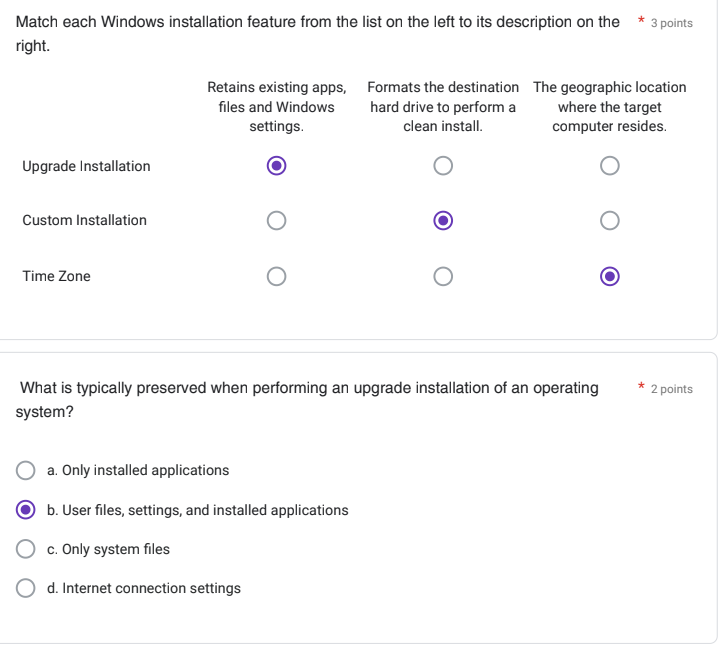Viewport: 724px width, 648px height.
Task: Select 'Retains existing apps' for Custom Installation
Action: [276, 220]
